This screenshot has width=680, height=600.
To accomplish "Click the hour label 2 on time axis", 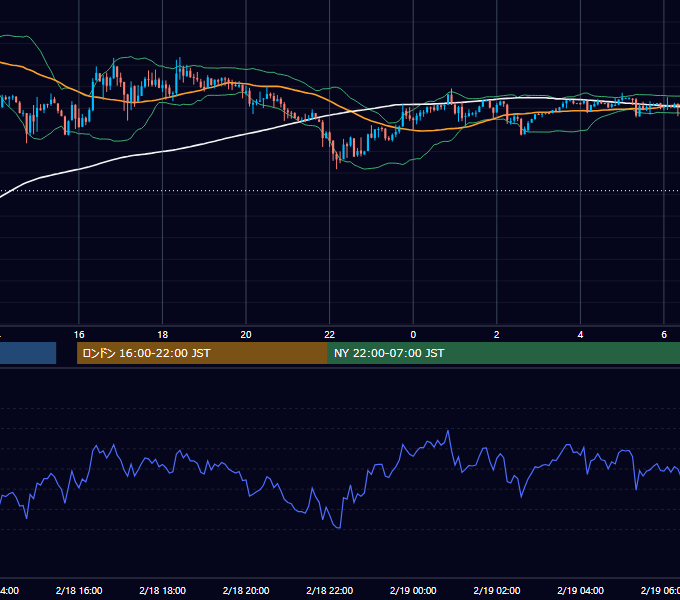I will click(x=497, y=335).
